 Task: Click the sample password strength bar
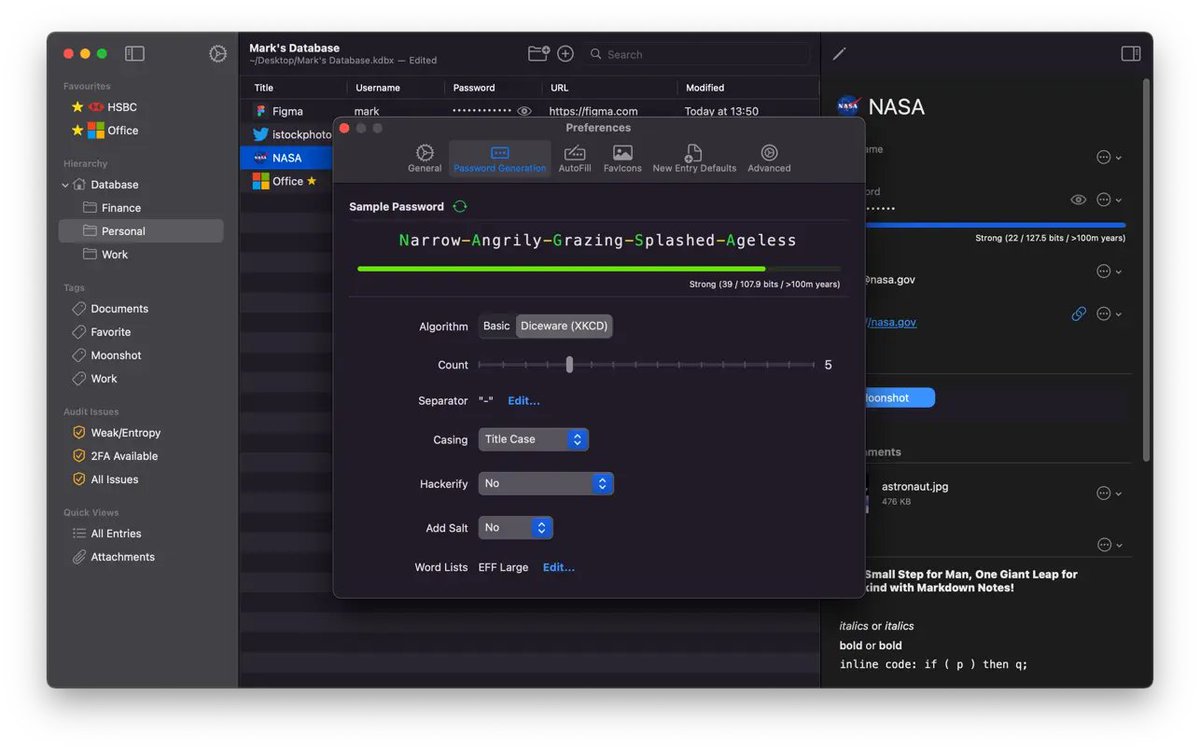pos(599,268)
